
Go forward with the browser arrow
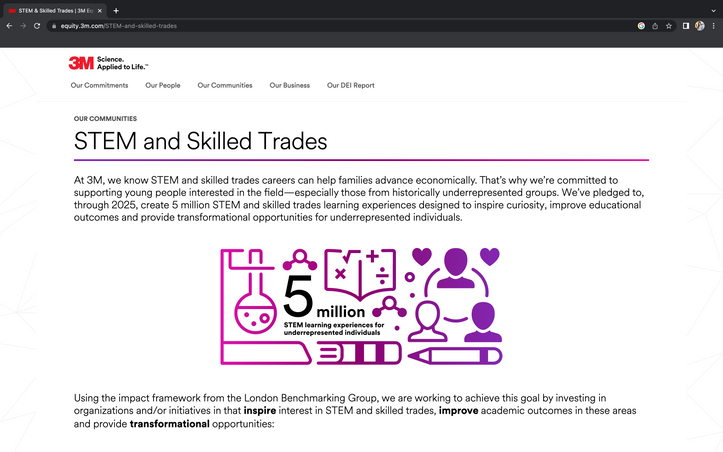(x=23, y=26)
